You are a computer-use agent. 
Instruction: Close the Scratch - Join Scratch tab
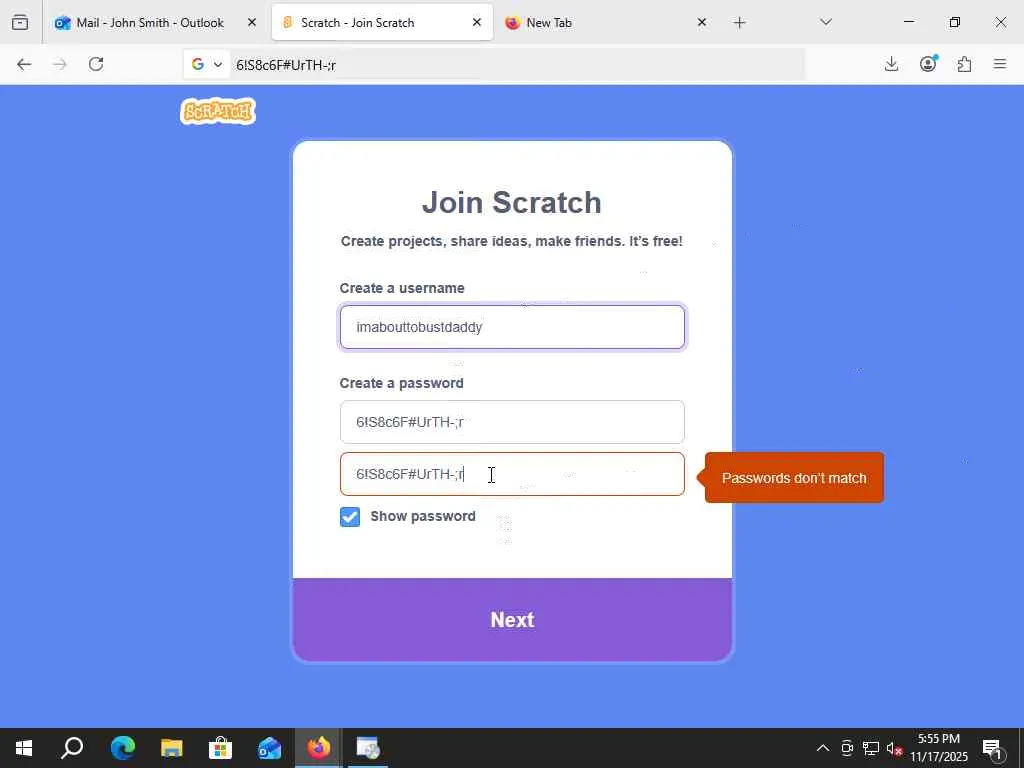click(477, 22)
